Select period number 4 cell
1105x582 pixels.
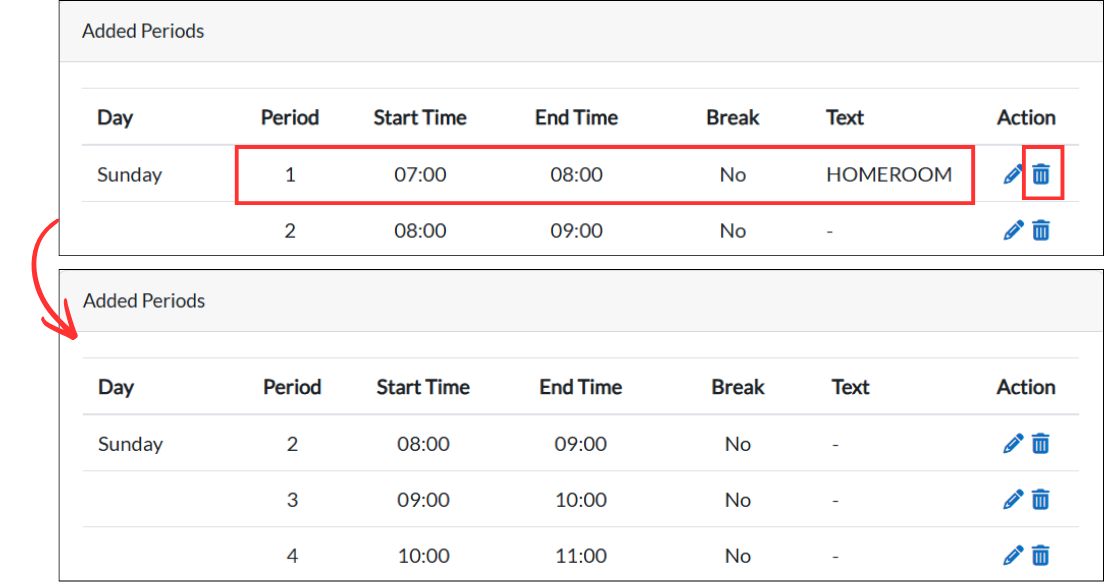[x=292, y=556]
